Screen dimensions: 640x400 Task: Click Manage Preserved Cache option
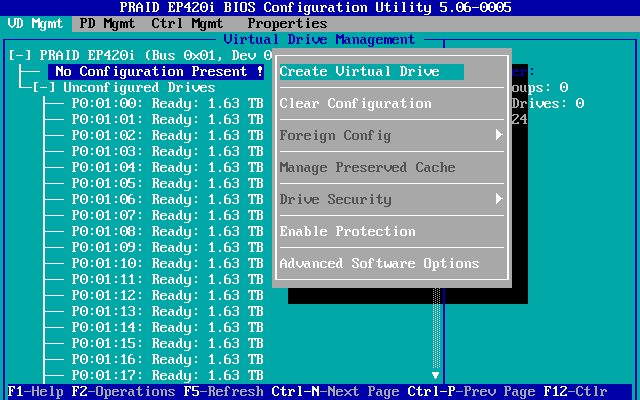tap(367, 168)
